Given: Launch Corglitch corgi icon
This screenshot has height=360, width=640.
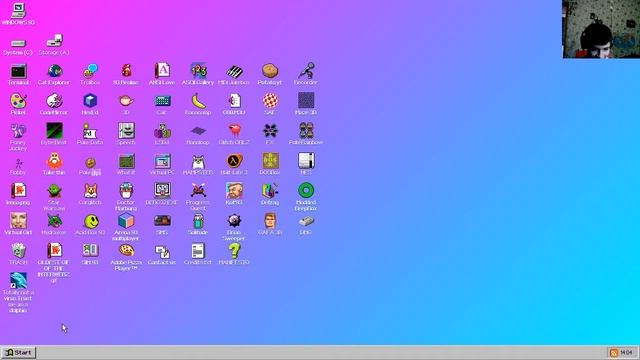Looking at the screenshot, I should (x=90, y=191).
